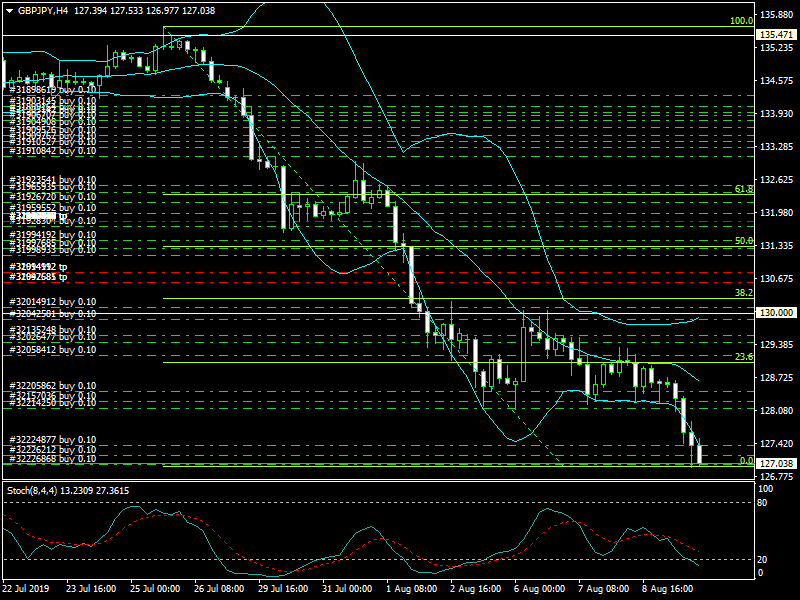
Task: Select order label #31910842 buy 0.10
Action: [53, 151]
